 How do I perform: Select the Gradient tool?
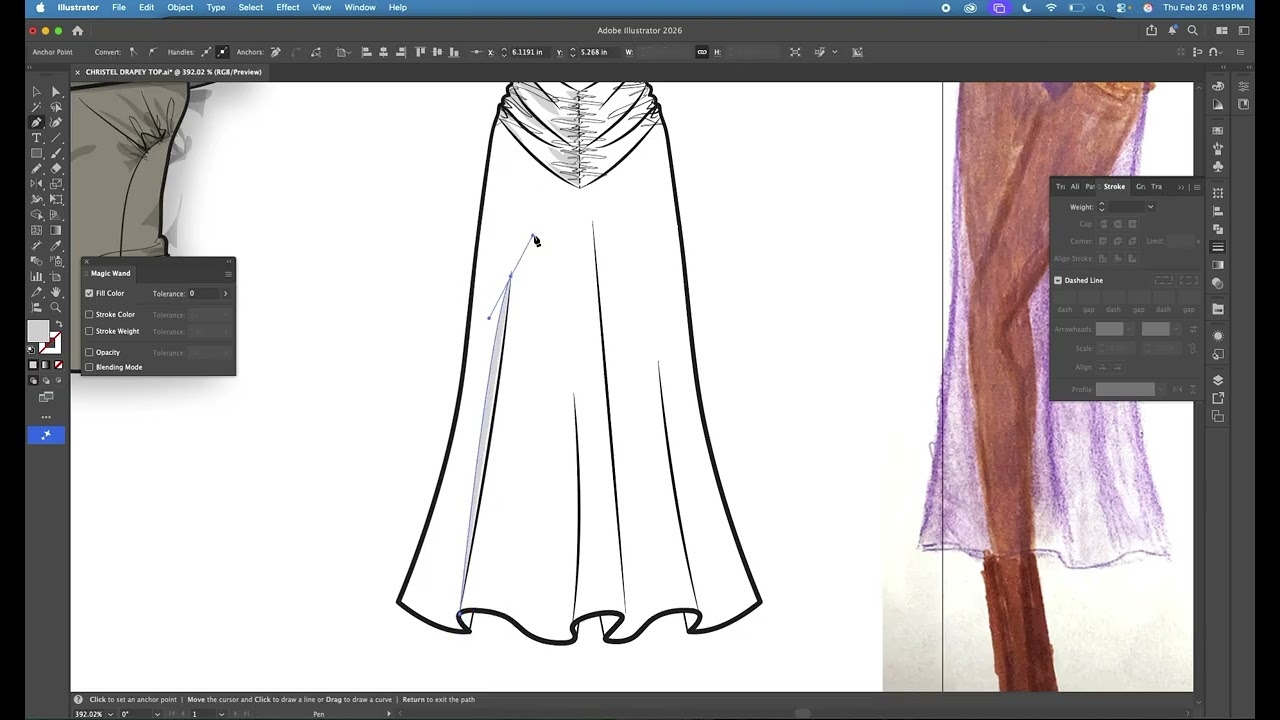56,230
